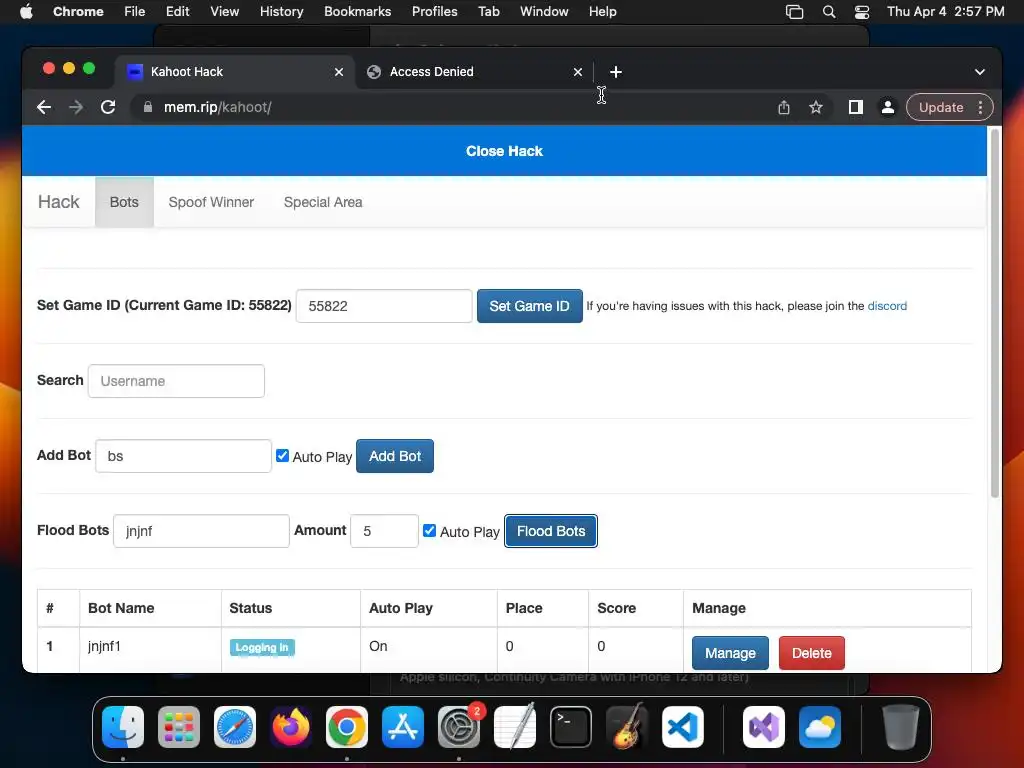
Task: Reload the mem.rip page
Action: (x=108, y=107)
